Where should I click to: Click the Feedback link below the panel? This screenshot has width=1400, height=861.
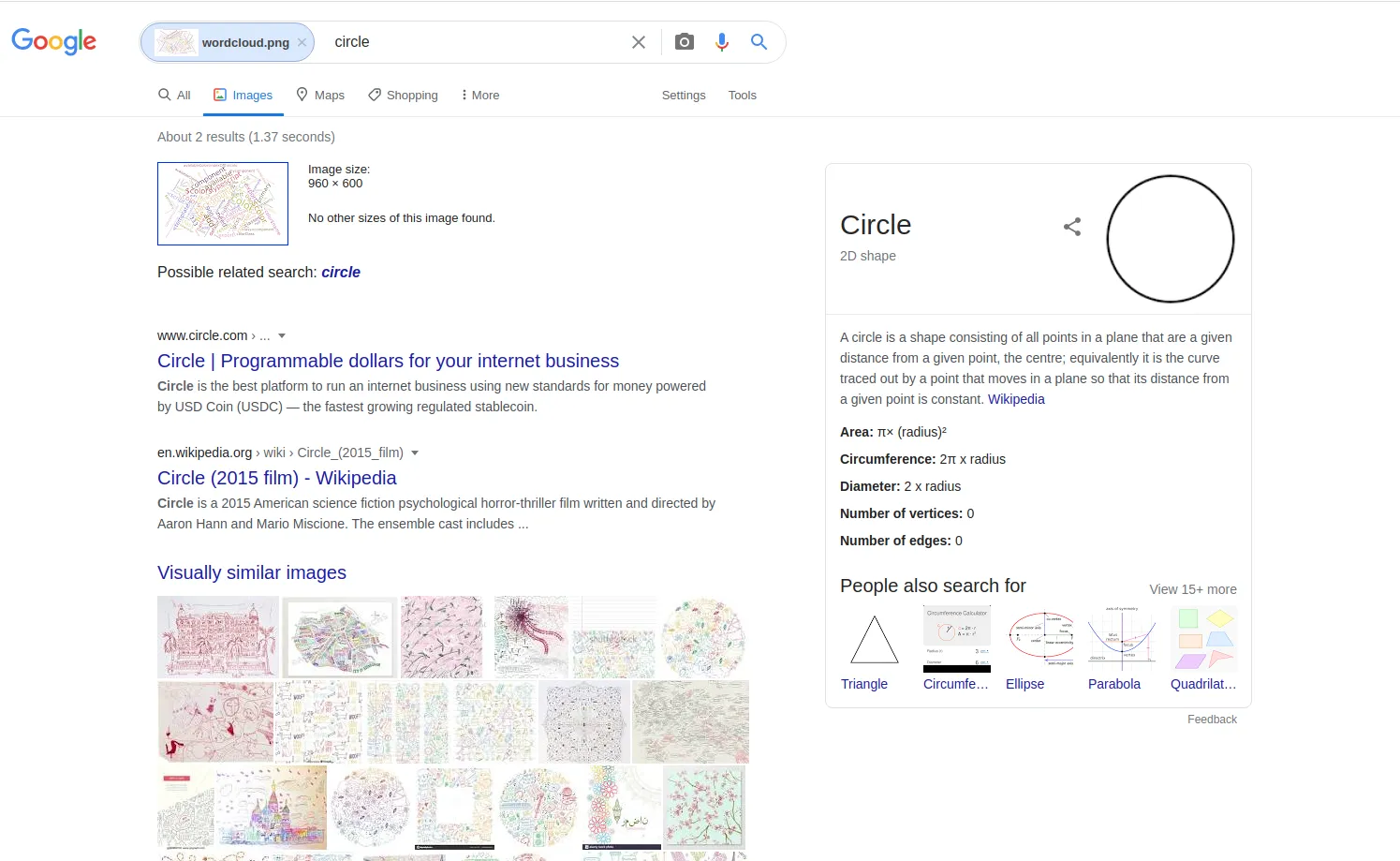coord(1212,720)
